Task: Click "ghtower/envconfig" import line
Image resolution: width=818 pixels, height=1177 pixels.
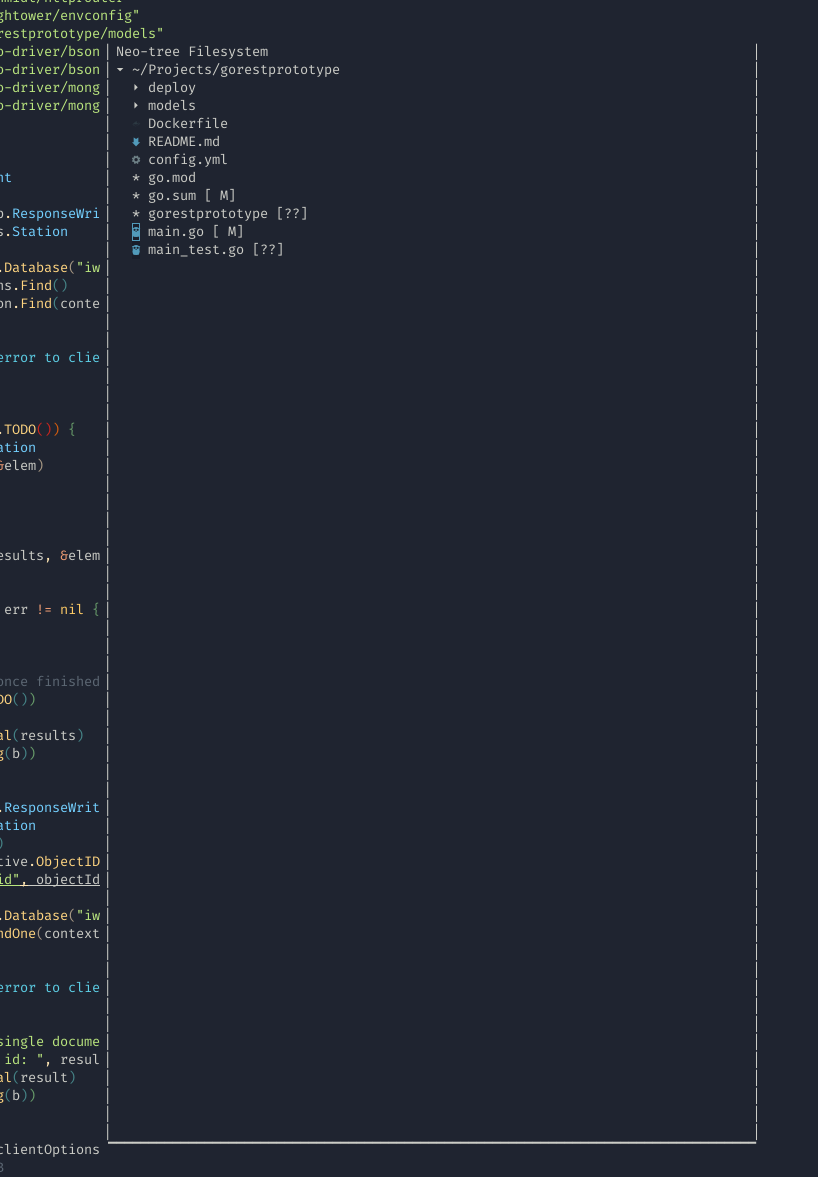Action: pos(69,16)
